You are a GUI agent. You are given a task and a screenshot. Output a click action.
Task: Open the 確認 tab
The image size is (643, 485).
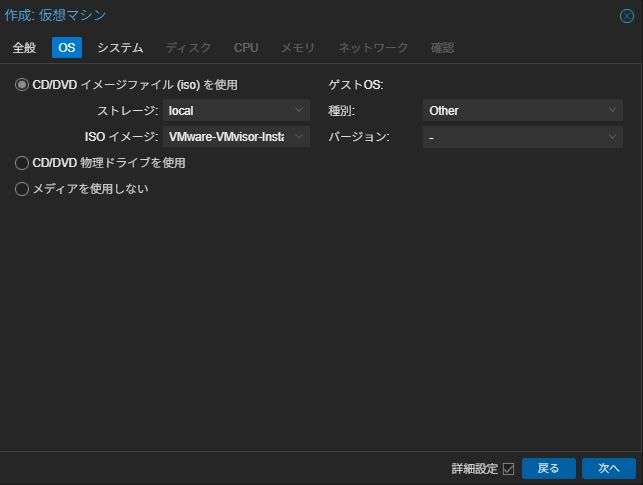pyautogui.click(x=442, y=48)
